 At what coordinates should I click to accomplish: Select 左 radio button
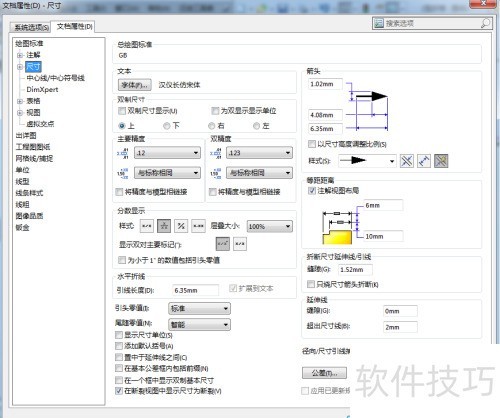coord(256,126)
